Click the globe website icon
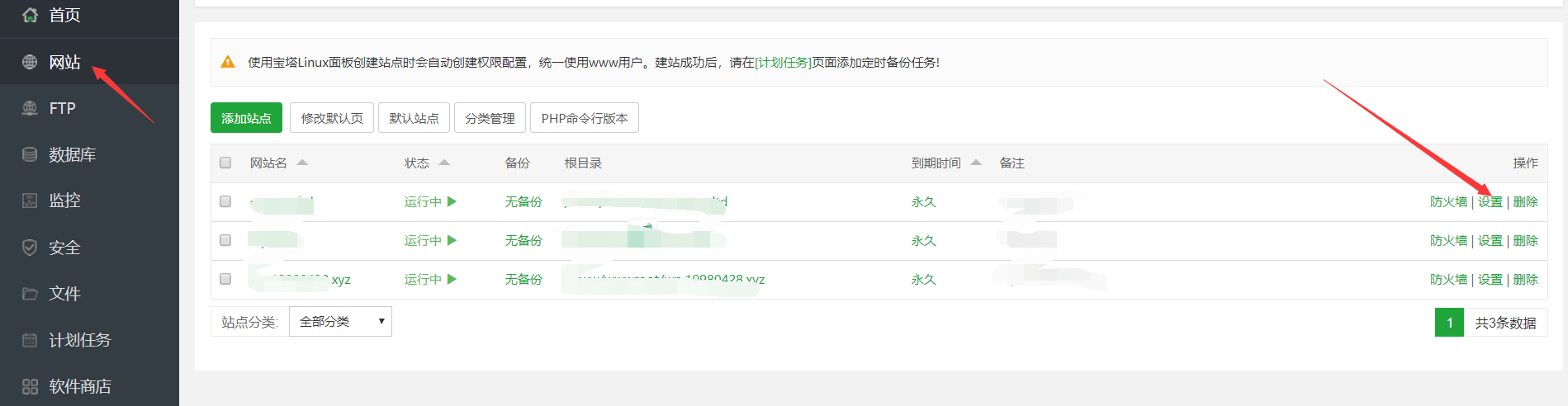The height and width of the screenshot is (406, 1568). [x=30, y=62]
